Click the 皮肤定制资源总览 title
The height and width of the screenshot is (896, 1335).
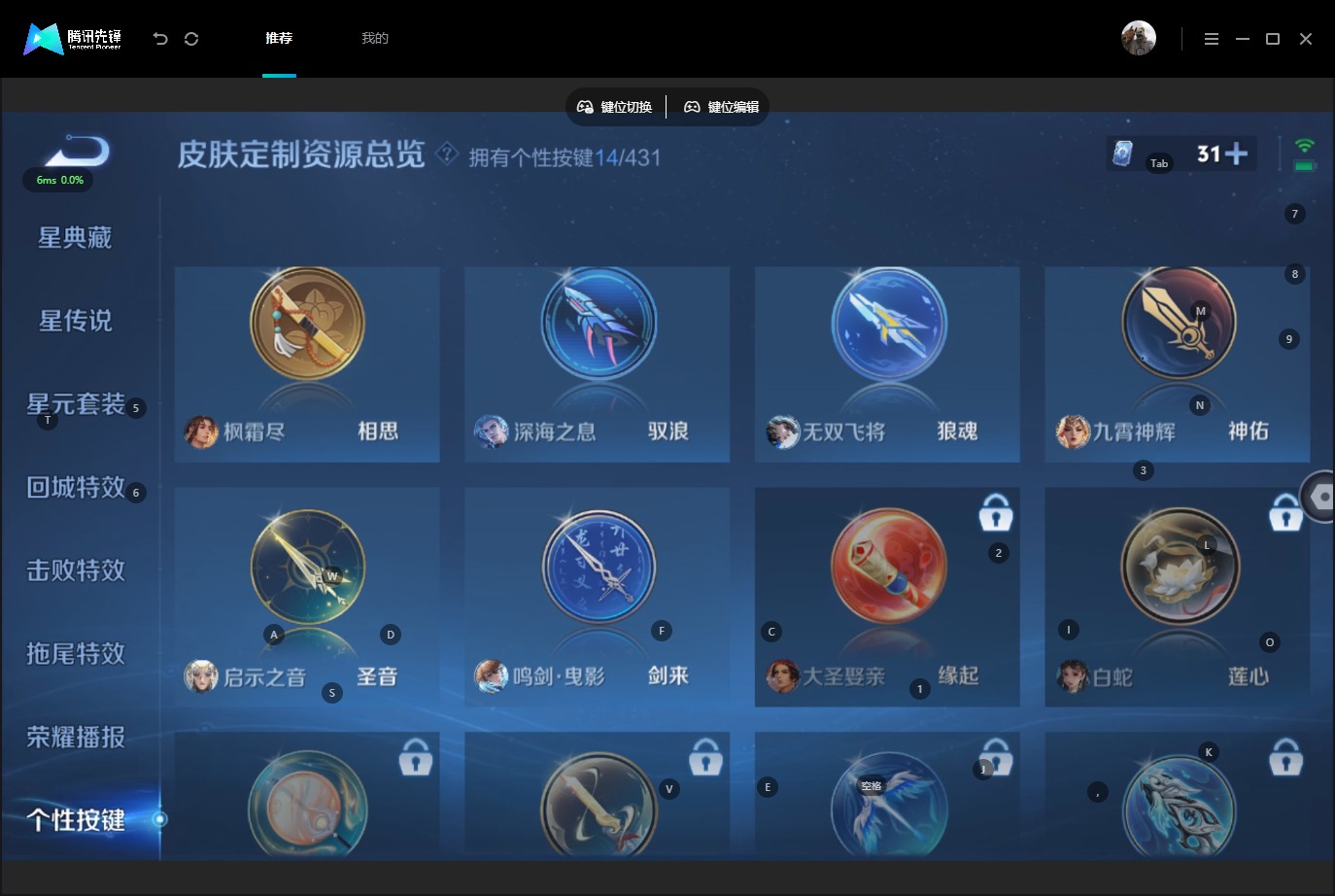301,155
